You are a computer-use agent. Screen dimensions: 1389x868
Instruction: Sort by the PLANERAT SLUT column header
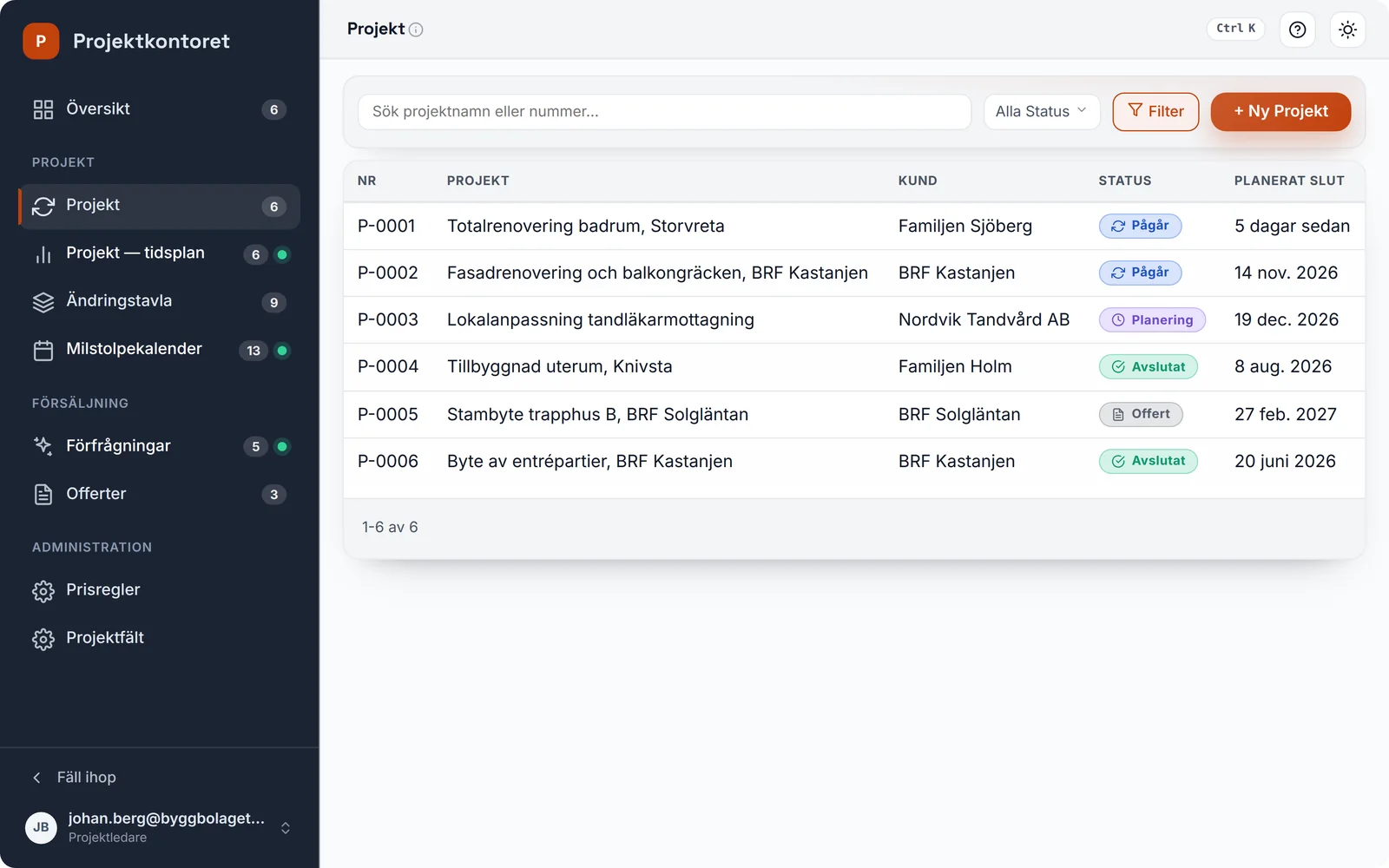[x=1289, y=181]
